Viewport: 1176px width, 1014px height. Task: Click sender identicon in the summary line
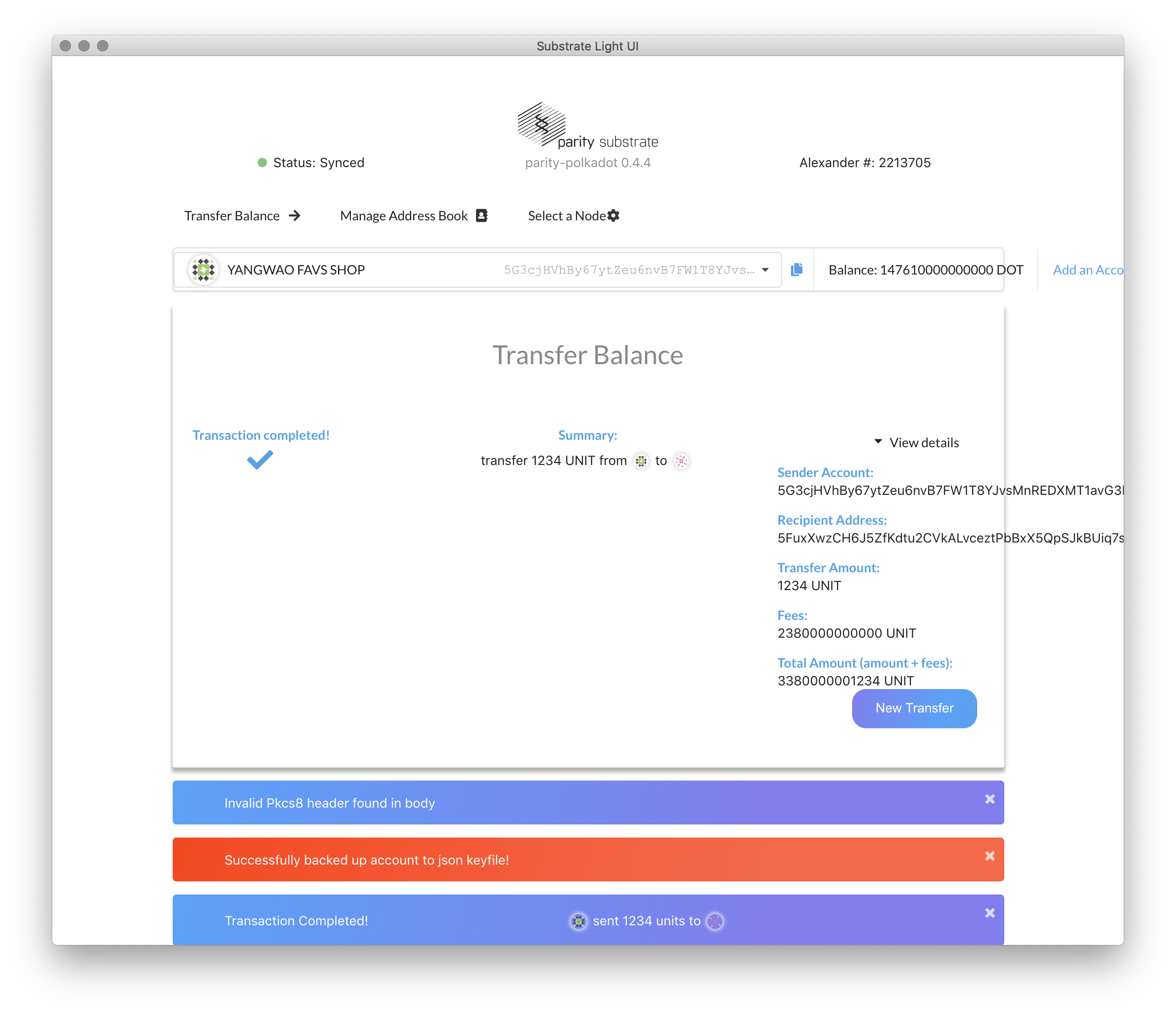(x=641, y=461)
